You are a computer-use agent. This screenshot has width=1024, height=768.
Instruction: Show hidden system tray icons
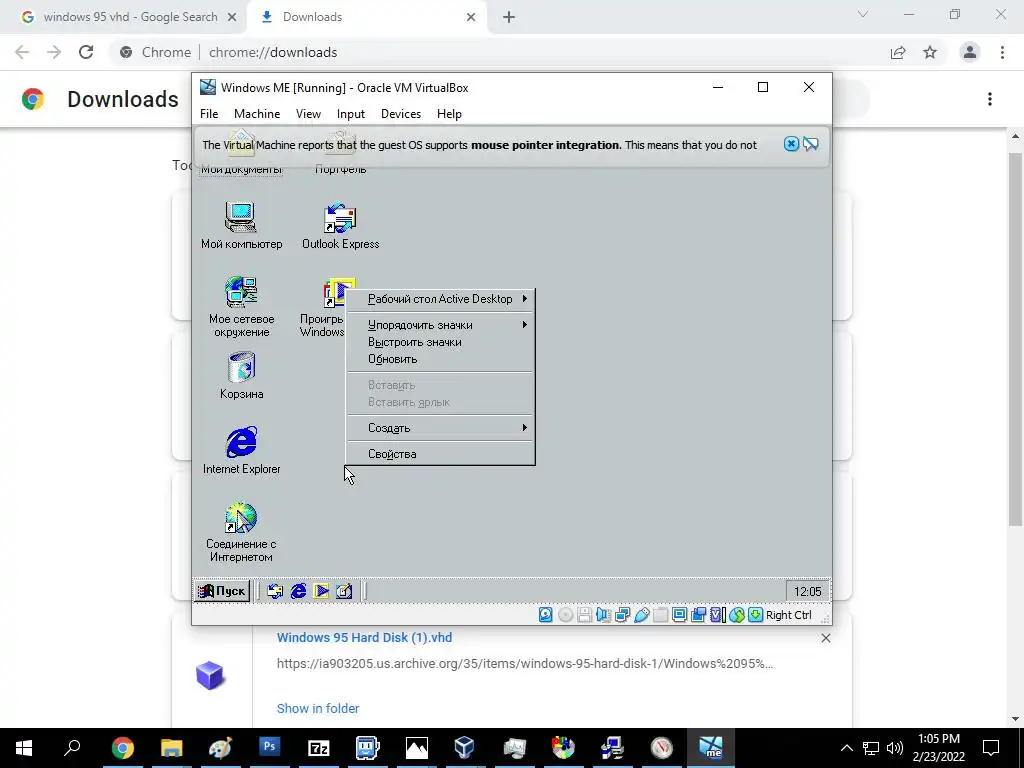[846, 748]
